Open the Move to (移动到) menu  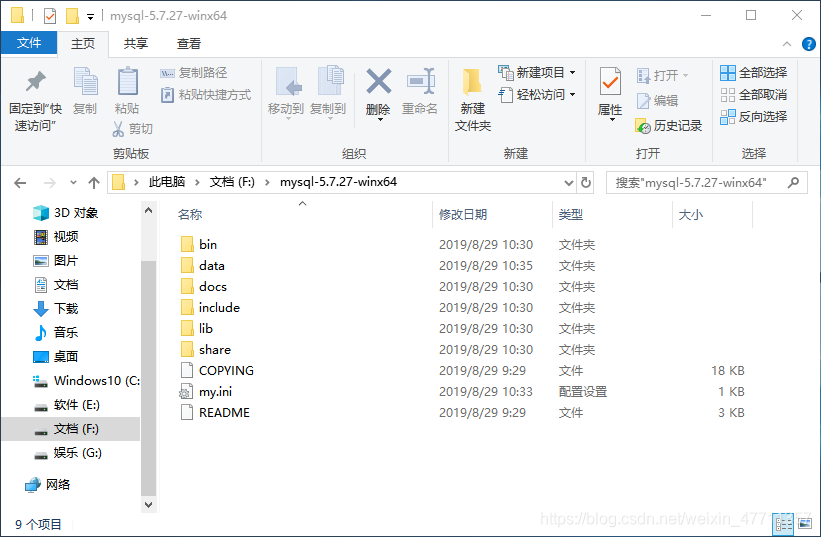[x=286, y=93]
